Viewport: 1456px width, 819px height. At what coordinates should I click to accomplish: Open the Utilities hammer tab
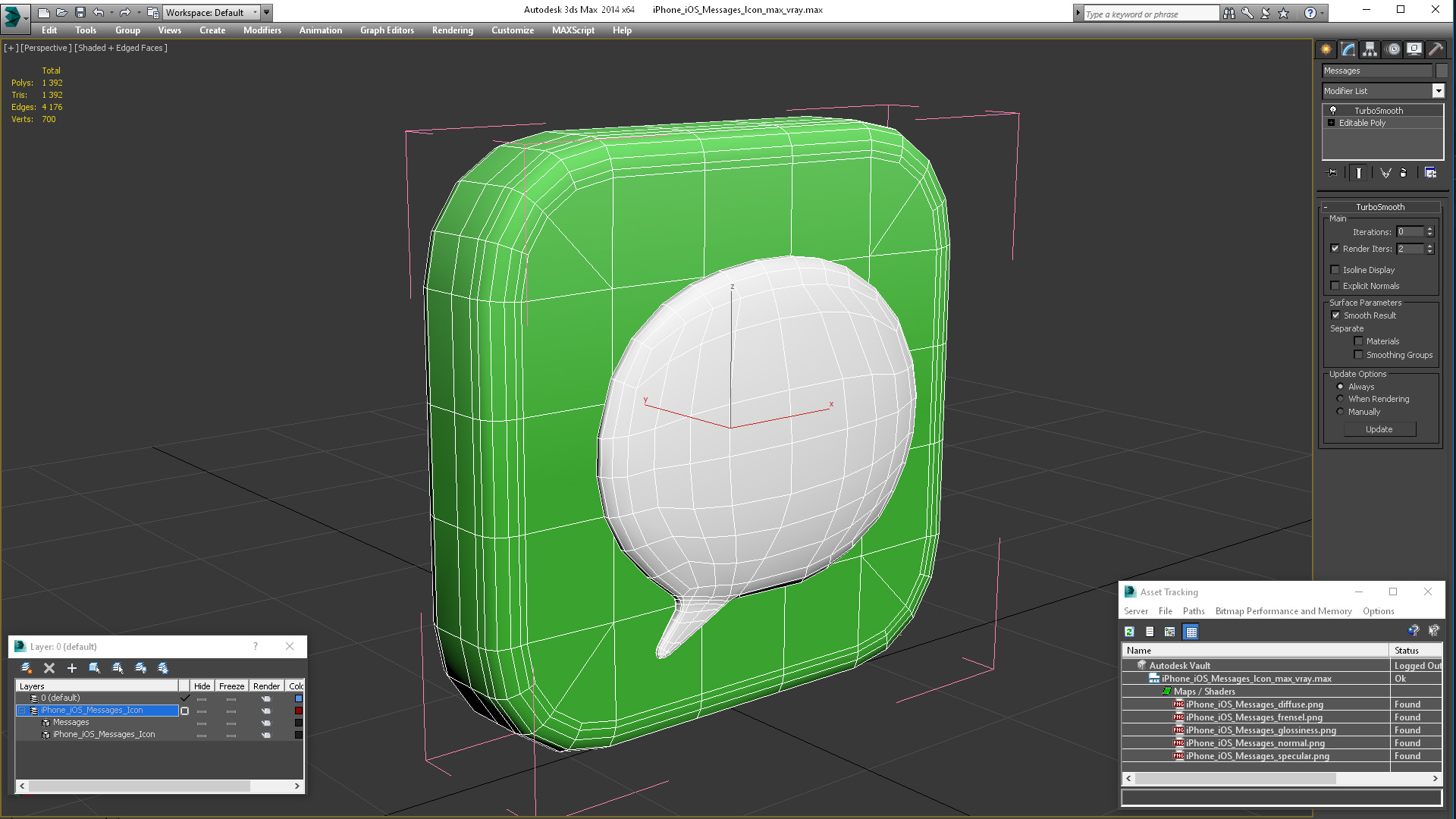[1436, 49]
